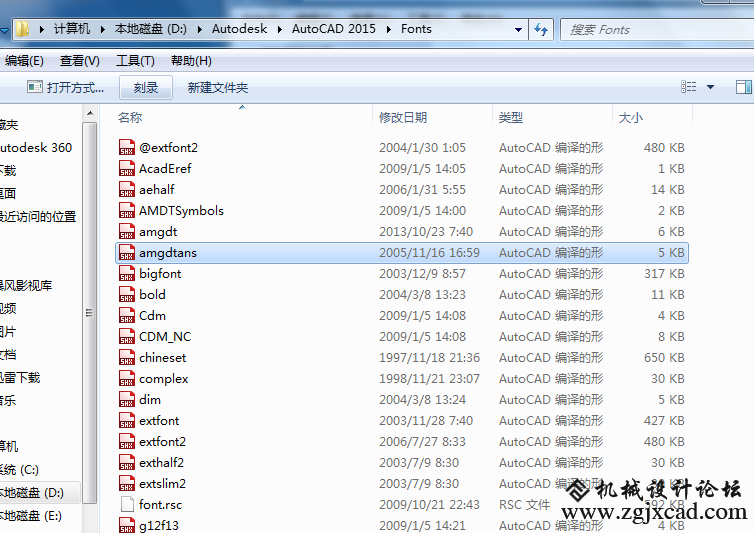The width and height of the screenshot is (754, 533).
Task: Click the 刻录 button
Action: point(146,88)
